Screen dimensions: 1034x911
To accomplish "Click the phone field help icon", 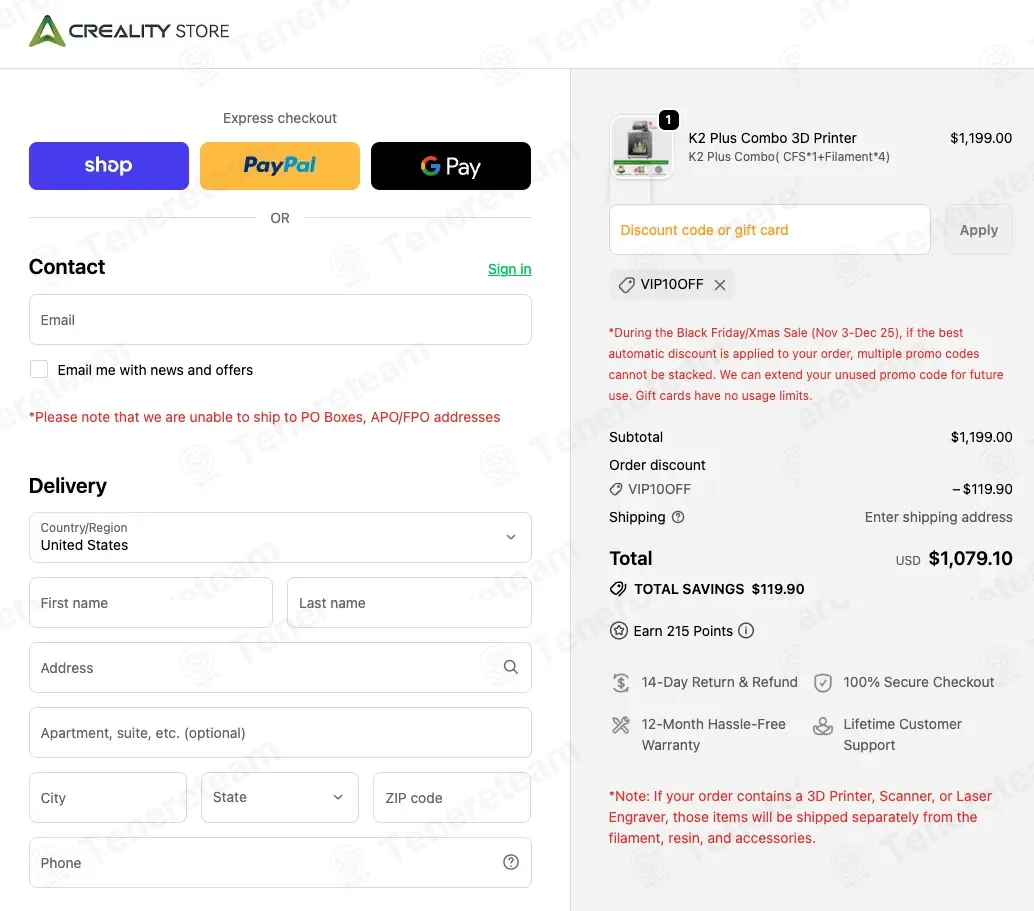I will click(x=511, y=862).
